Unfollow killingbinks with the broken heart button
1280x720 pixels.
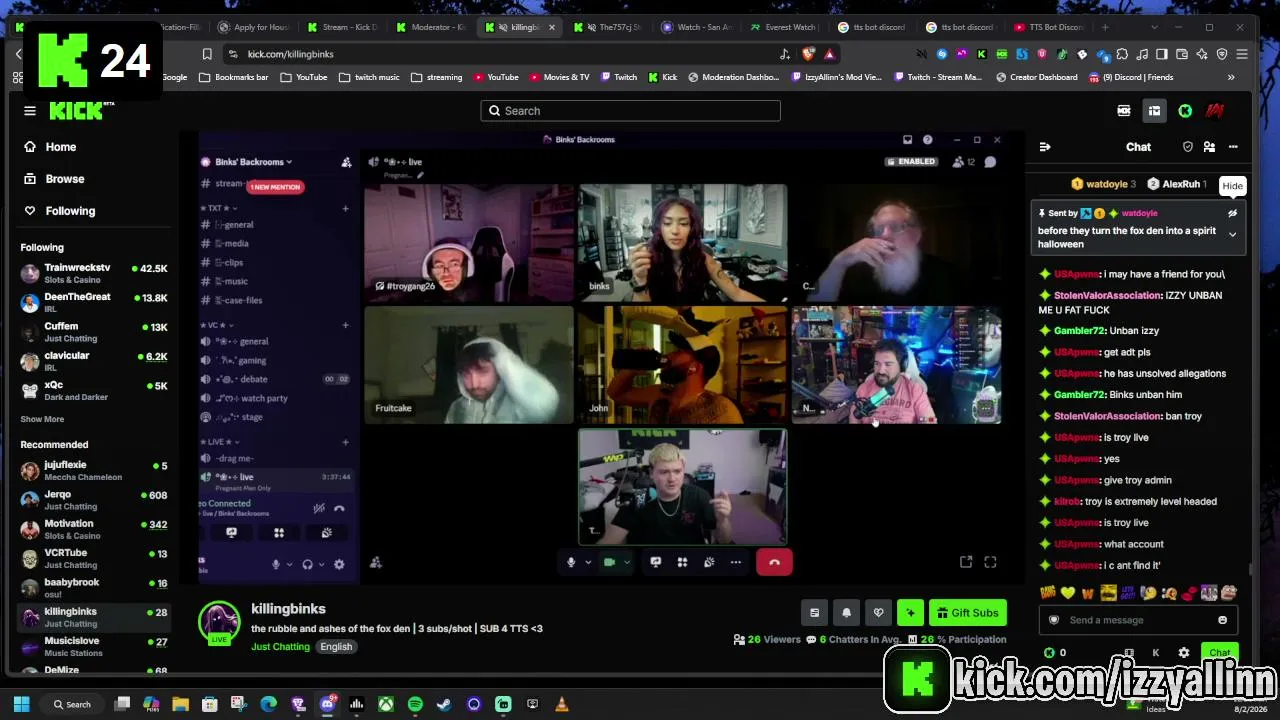tap(878, 613)
